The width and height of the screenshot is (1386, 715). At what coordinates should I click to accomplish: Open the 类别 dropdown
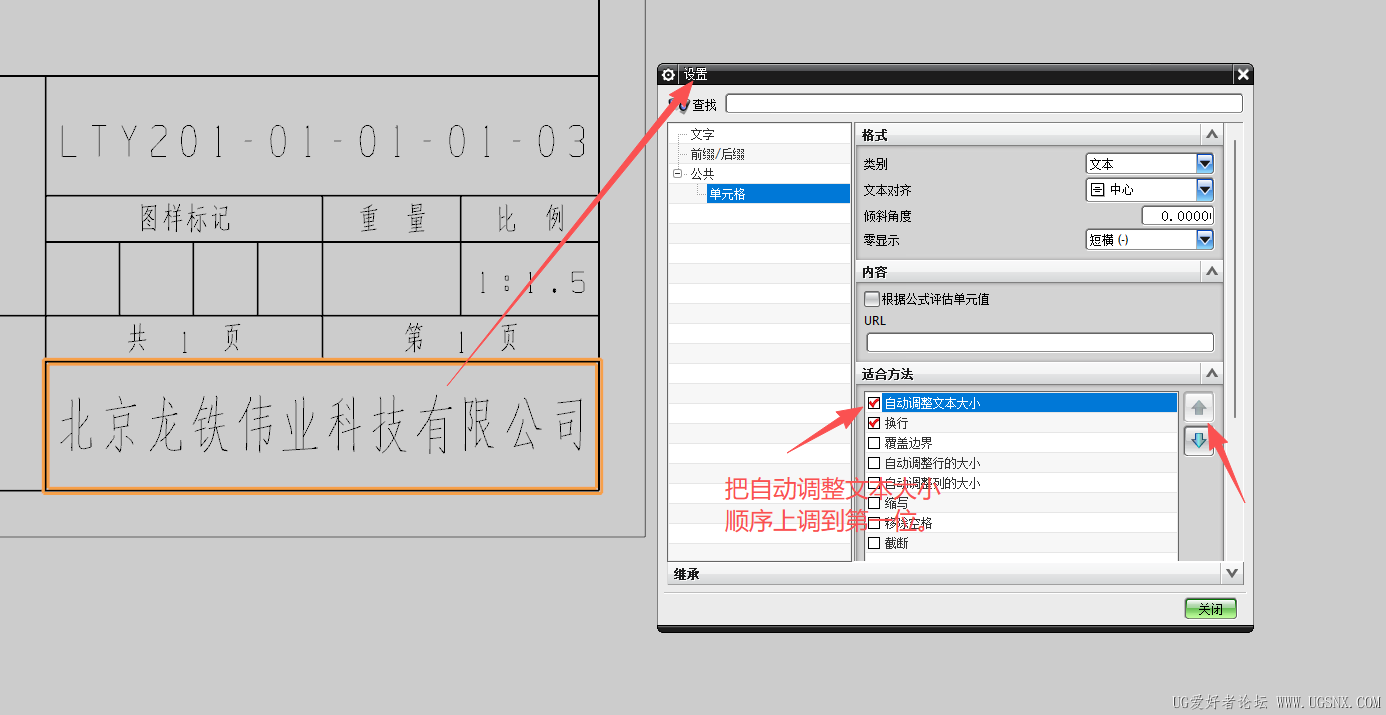(1204, 163)
